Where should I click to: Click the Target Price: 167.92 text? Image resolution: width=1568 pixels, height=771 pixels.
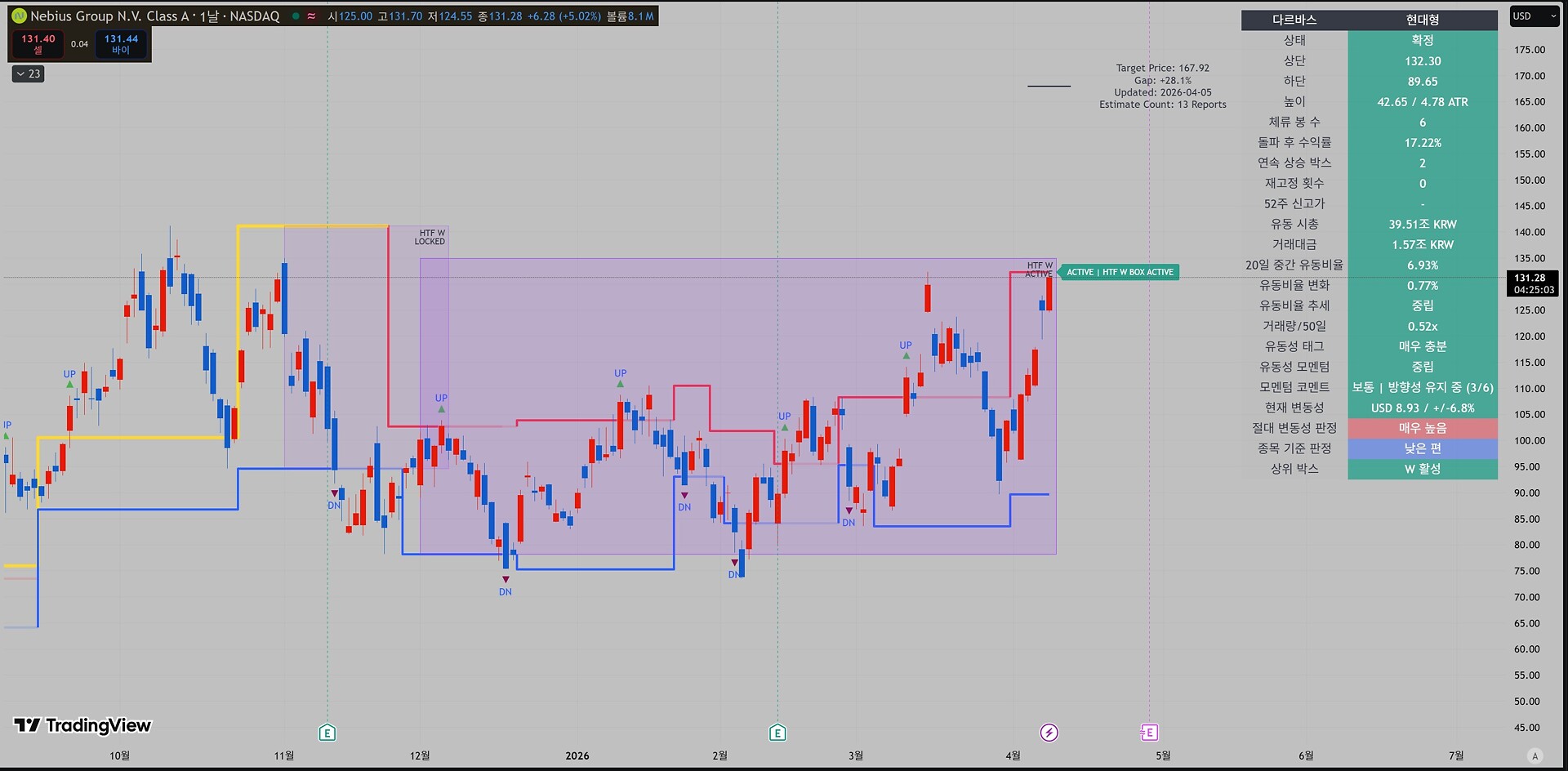tap(1163, 68)
